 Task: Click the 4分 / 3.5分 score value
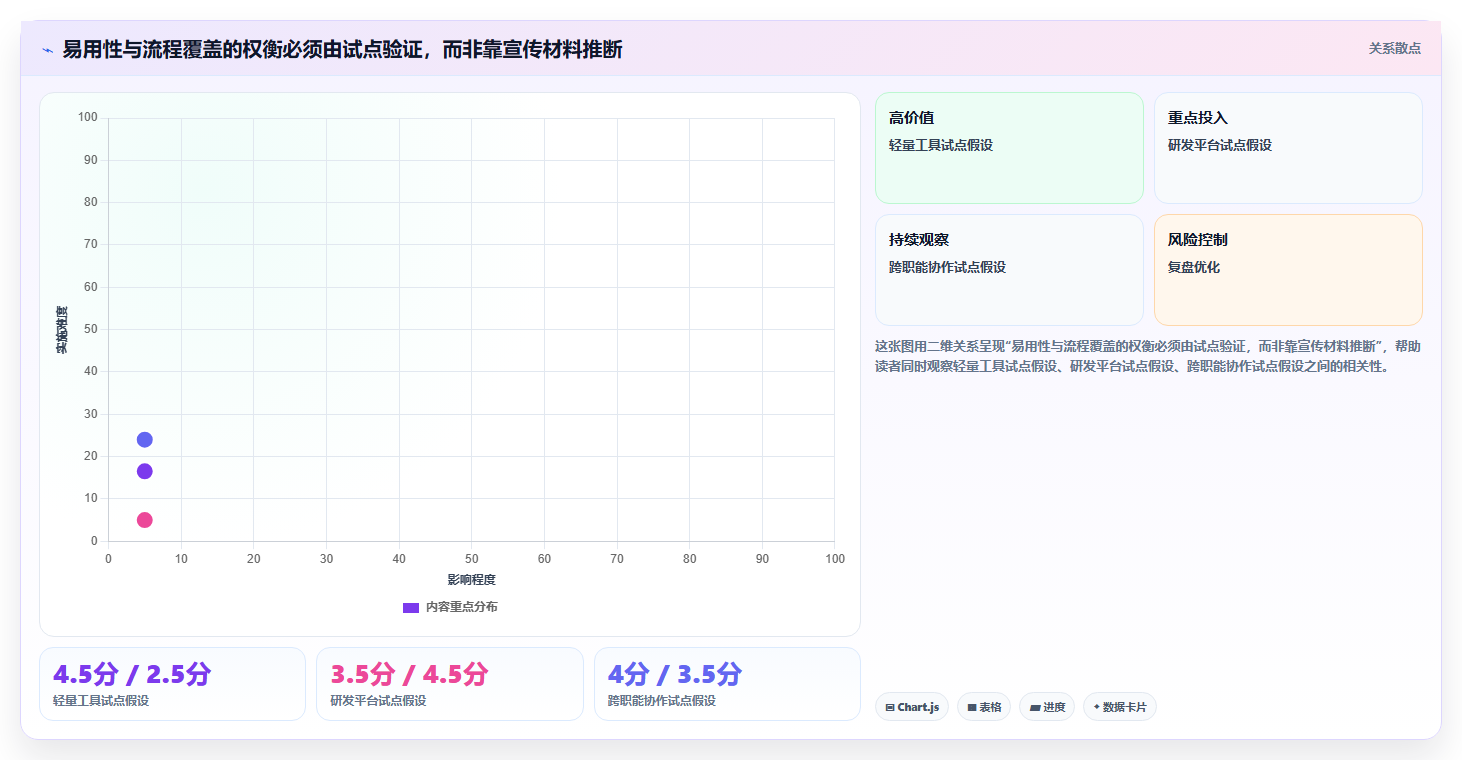coord(675,674)
